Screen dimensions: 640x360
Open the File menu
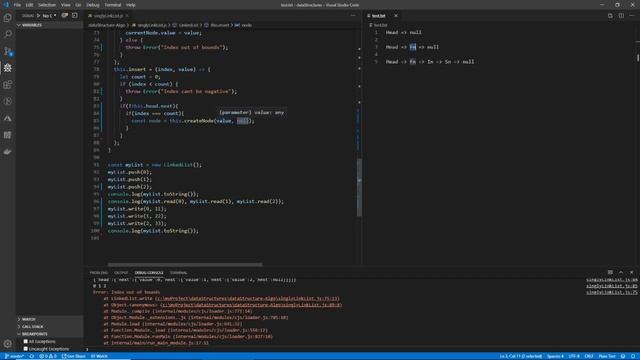point(17,5)
